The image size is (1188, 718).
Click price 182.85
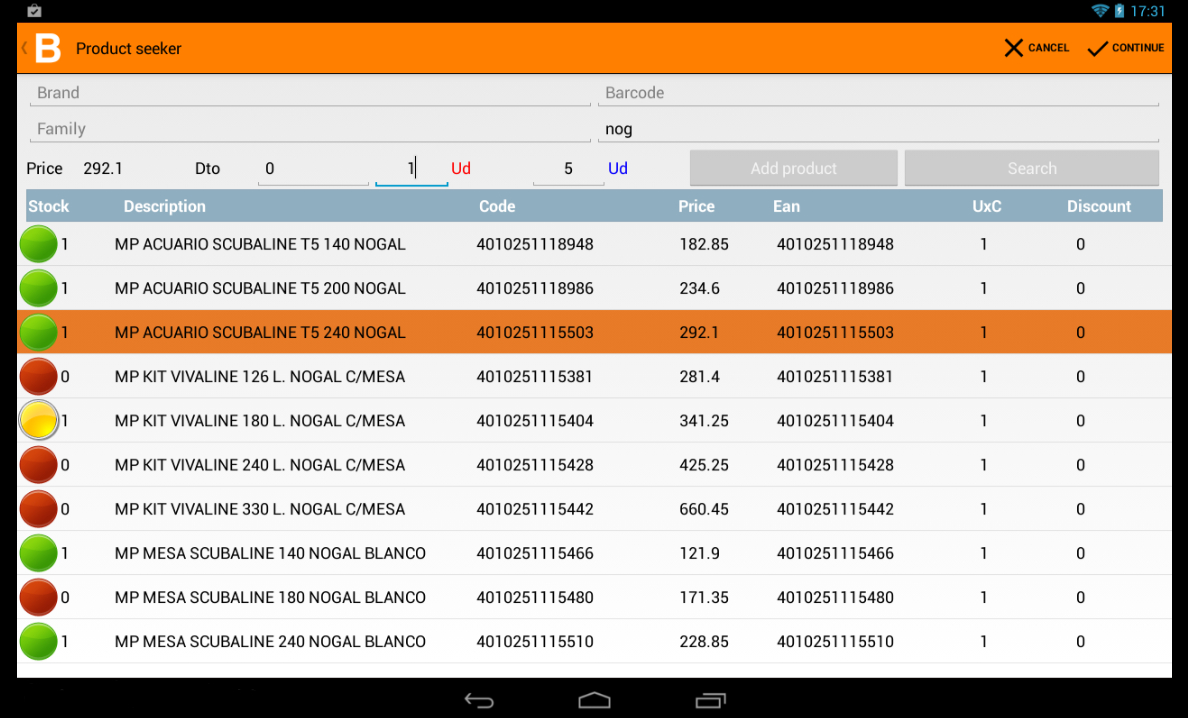[704, 244]
